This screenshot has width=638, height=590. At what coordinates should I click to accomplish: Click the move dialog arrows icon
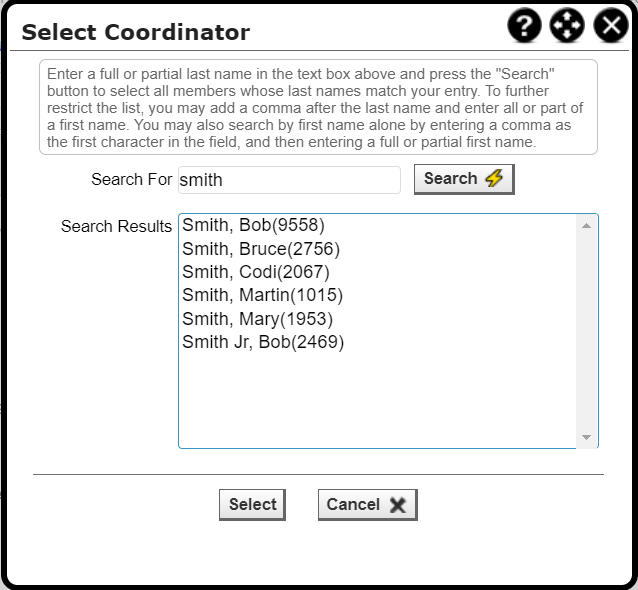567,25
